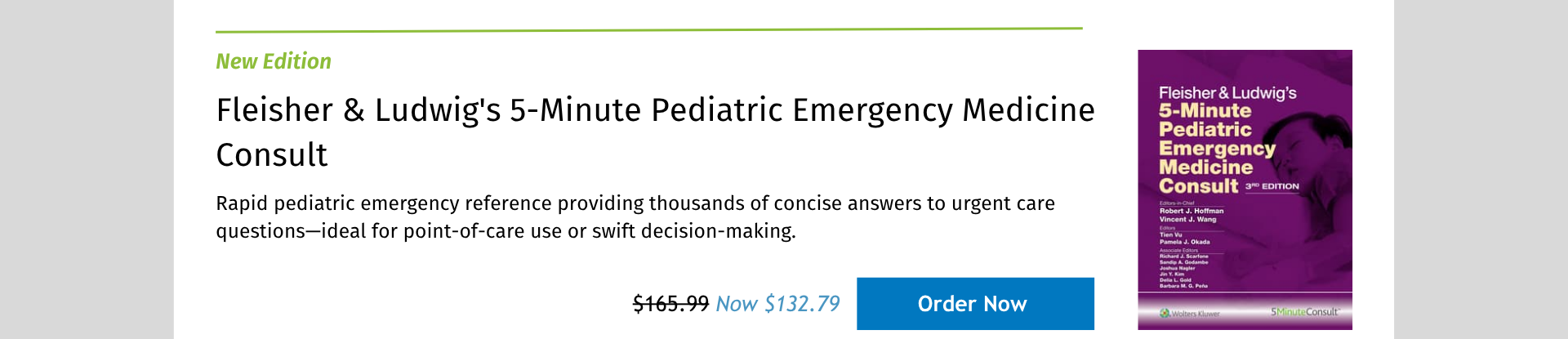Click the rapid pediatric emergency reference description
This screenshot has width=1568, height=339.
point(635,203)
